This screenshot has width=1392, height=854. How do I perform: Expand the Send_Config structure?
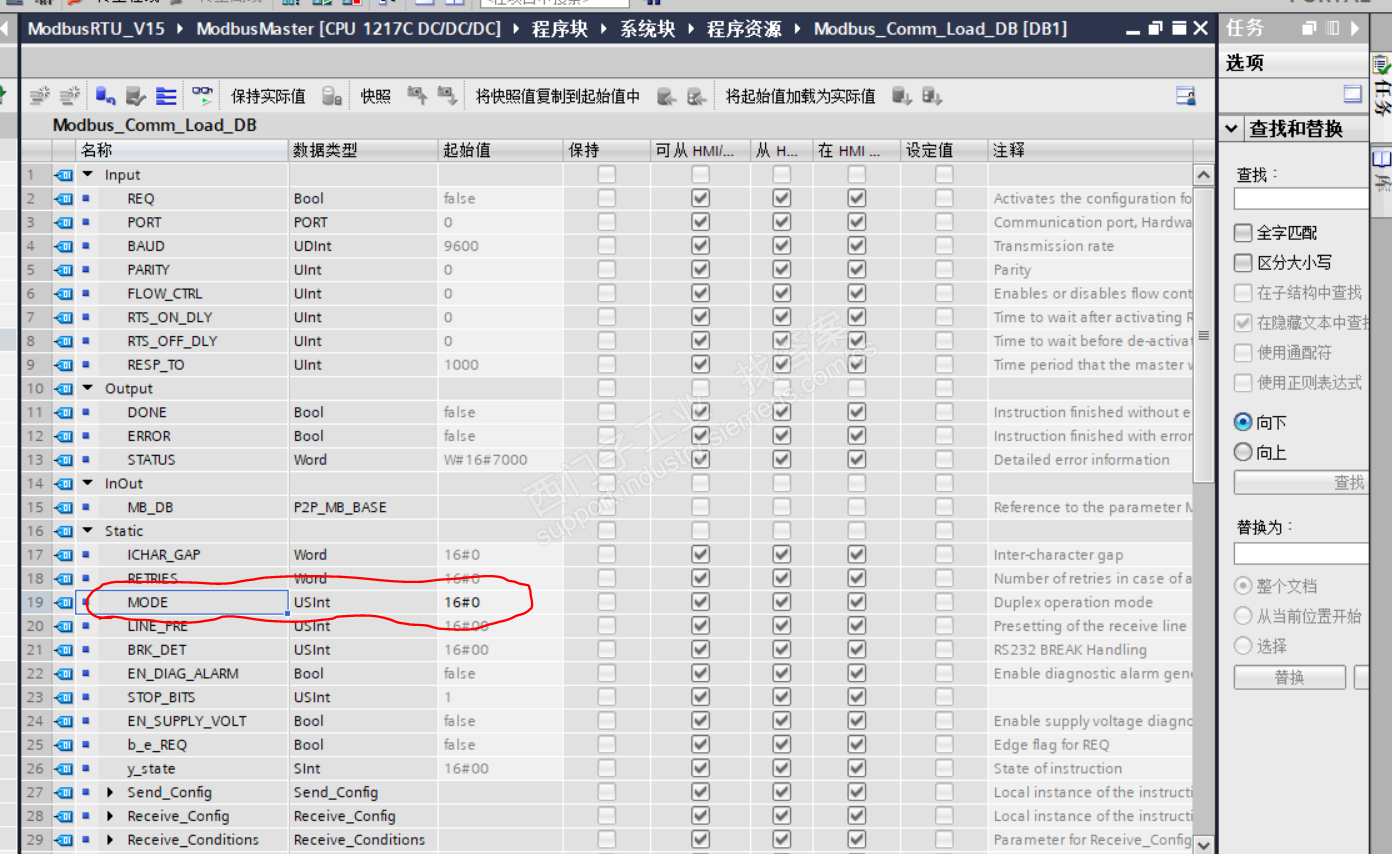[110, 792]
